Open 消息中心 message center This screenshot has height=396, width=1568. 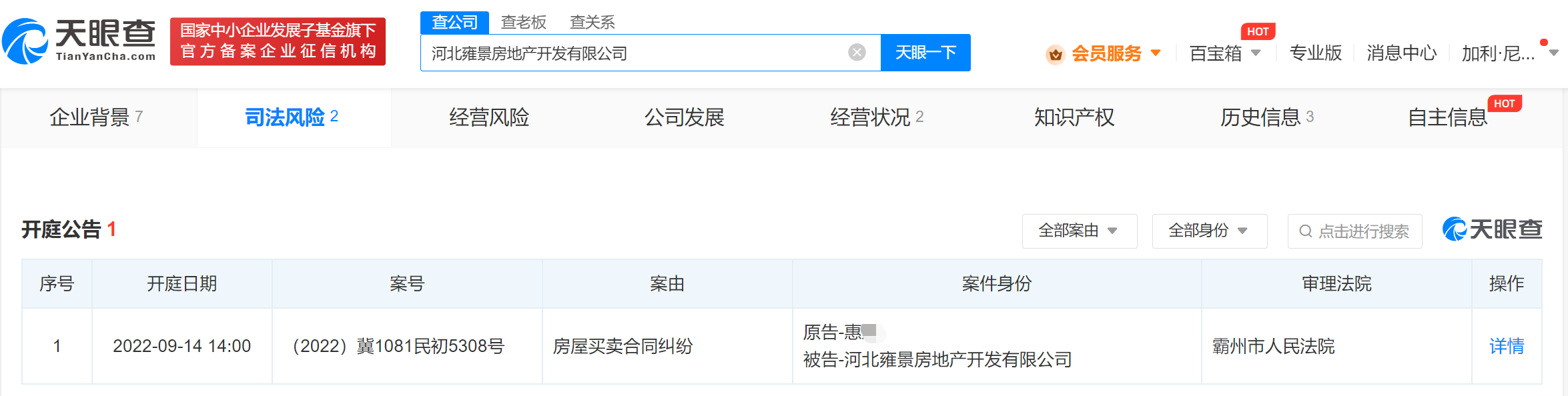coord(1401,53)
